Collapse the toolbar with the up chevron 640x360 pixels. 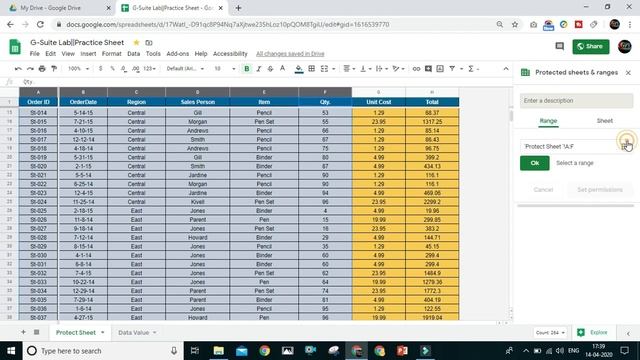pos(506,69)
